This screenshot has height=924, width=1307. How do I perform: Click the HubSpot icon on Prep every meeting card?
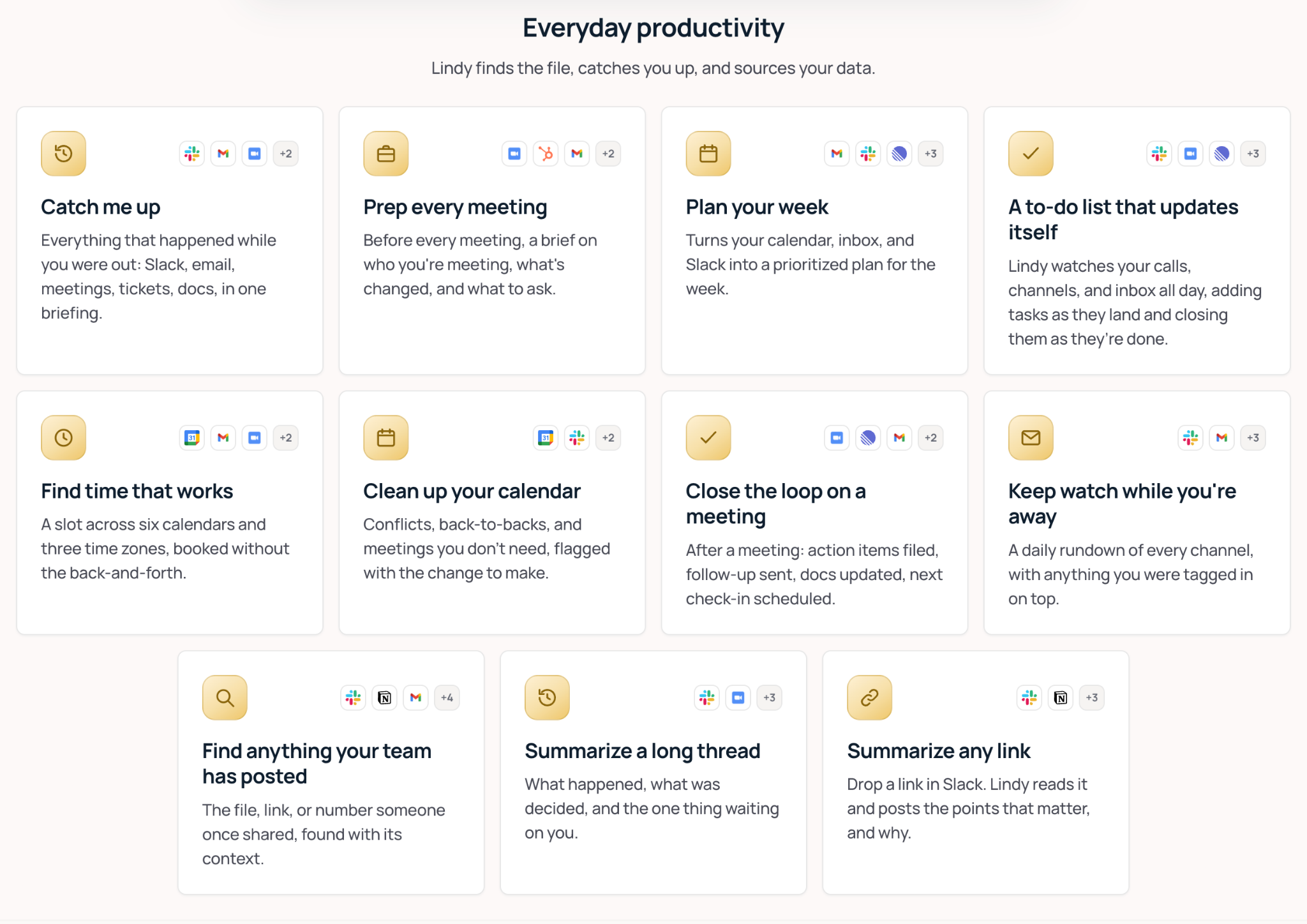[546, 154]
